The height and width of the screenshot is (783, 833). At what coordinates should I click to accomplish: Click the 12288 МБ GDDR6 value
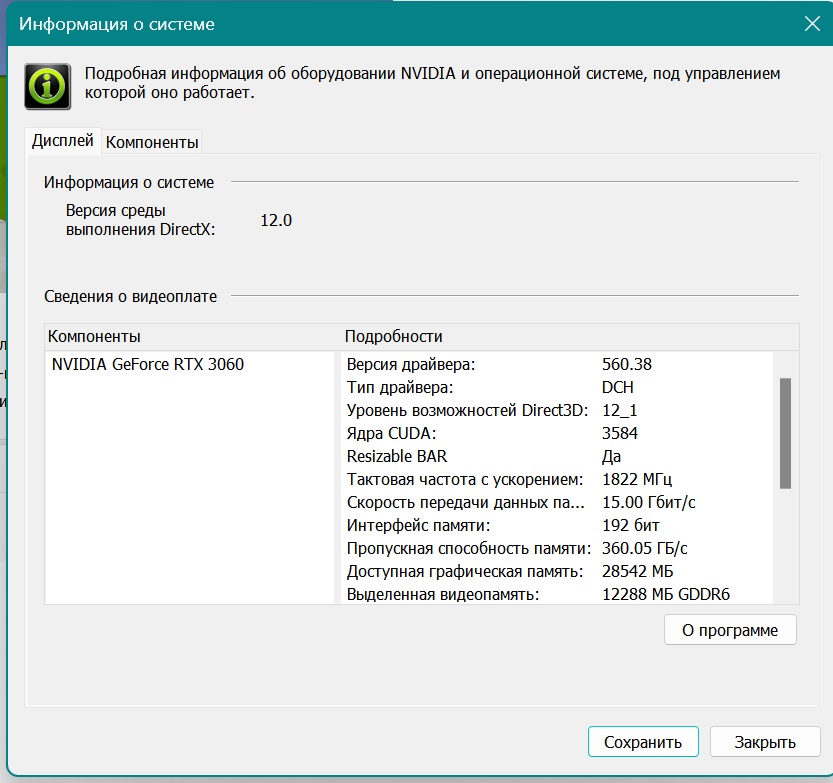tap(666, 594)
